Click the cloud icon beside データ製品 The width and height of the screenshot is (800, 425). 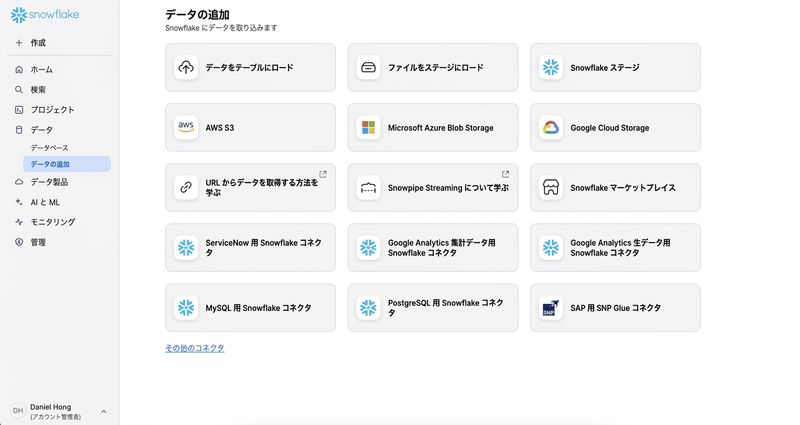[x=19, y=182]
